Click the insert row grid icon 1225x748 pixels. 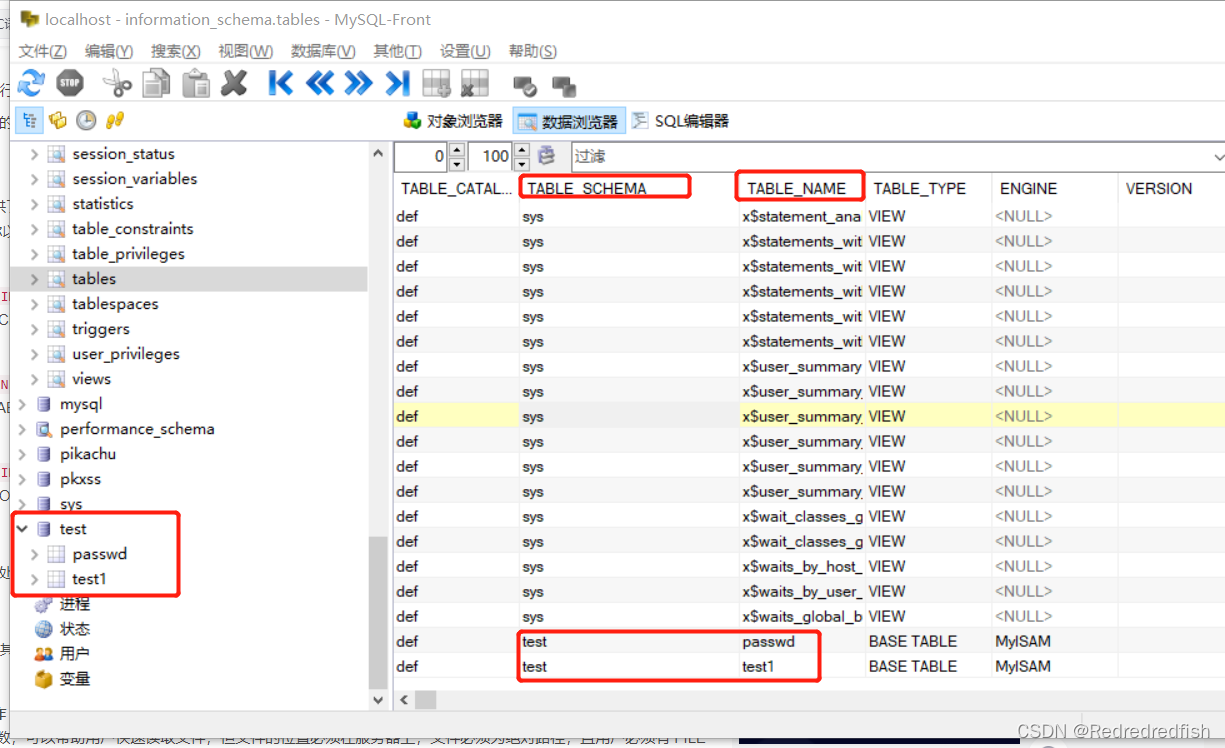pyautogui.click(x=437, y=83)
